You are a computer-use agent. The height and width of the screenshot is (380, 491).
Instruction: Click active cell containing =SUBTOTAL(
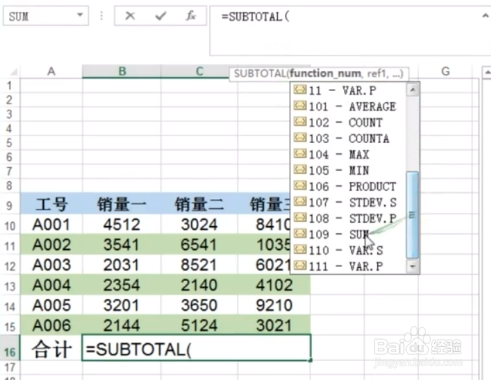click(196, 348)
